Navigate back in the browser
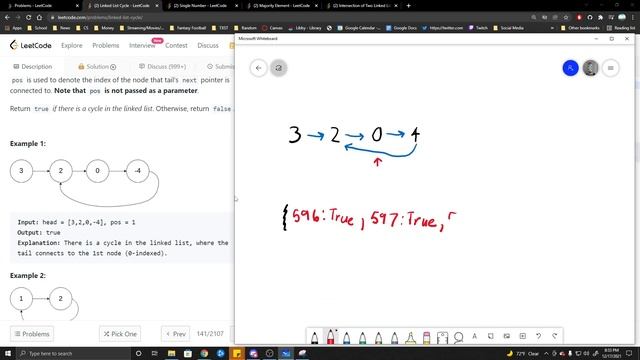This screenshot has height=360, width=640. tap(7, 17)
